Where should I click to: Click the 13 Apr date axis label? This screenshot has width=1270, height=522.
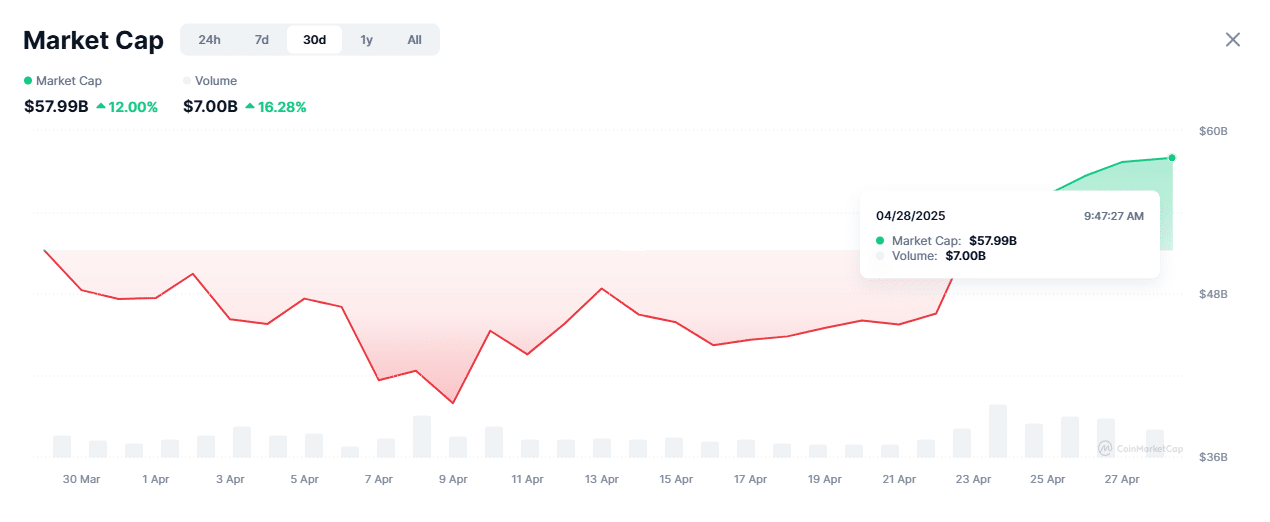(602, 480)
